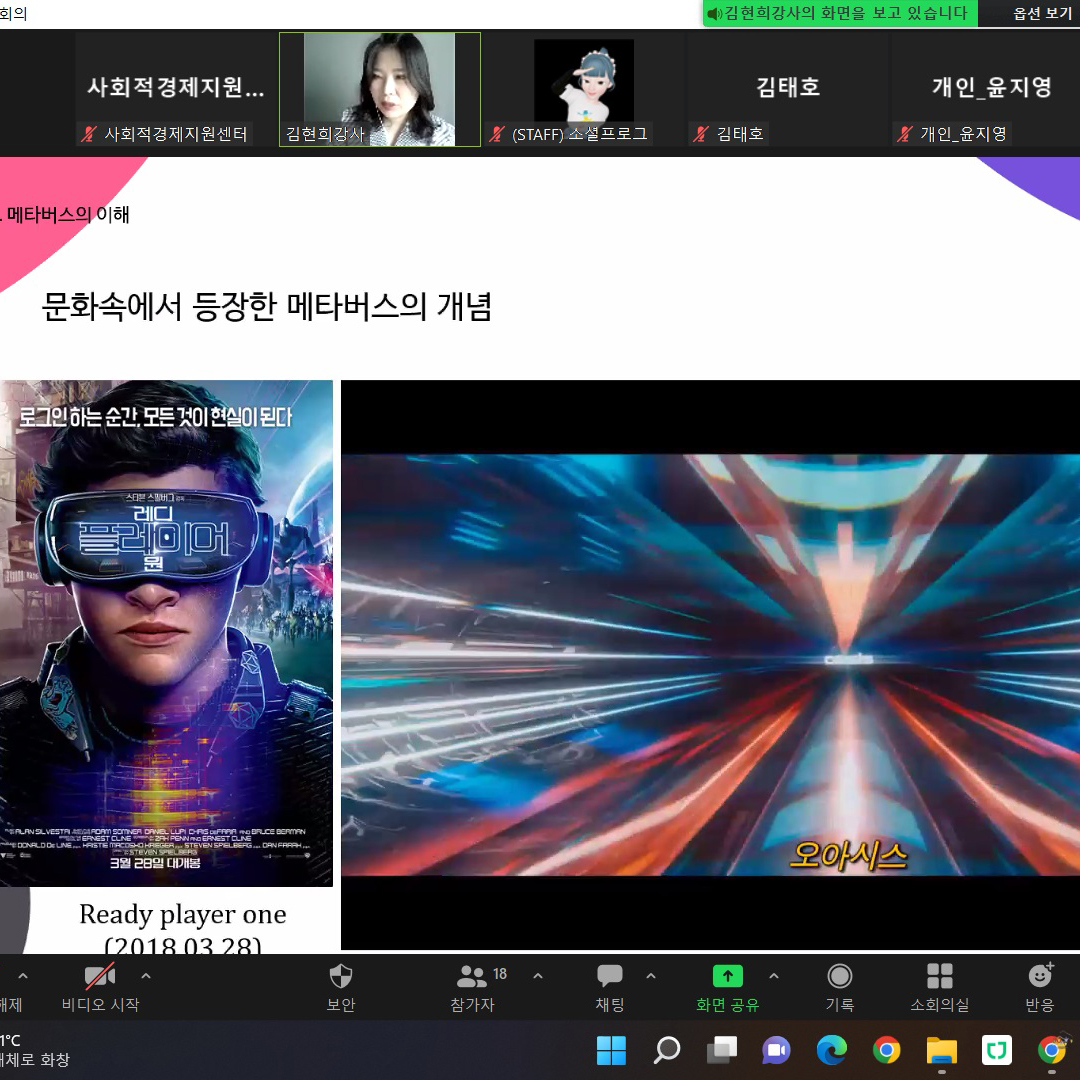Select 김현희강사 video thumbnail

click(x=380, y=90)
